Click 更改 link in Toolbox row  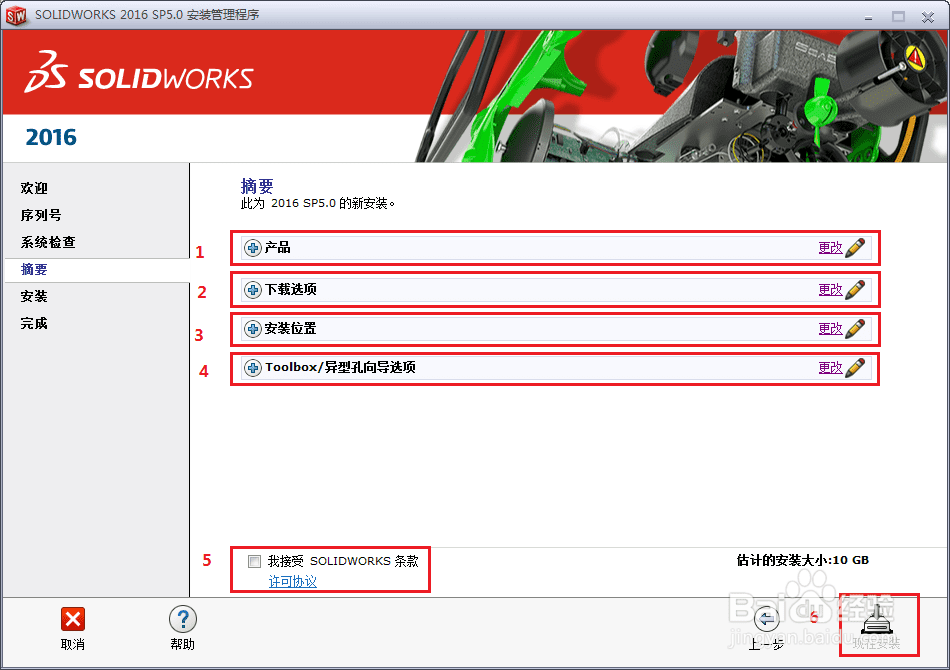[830, 367]
